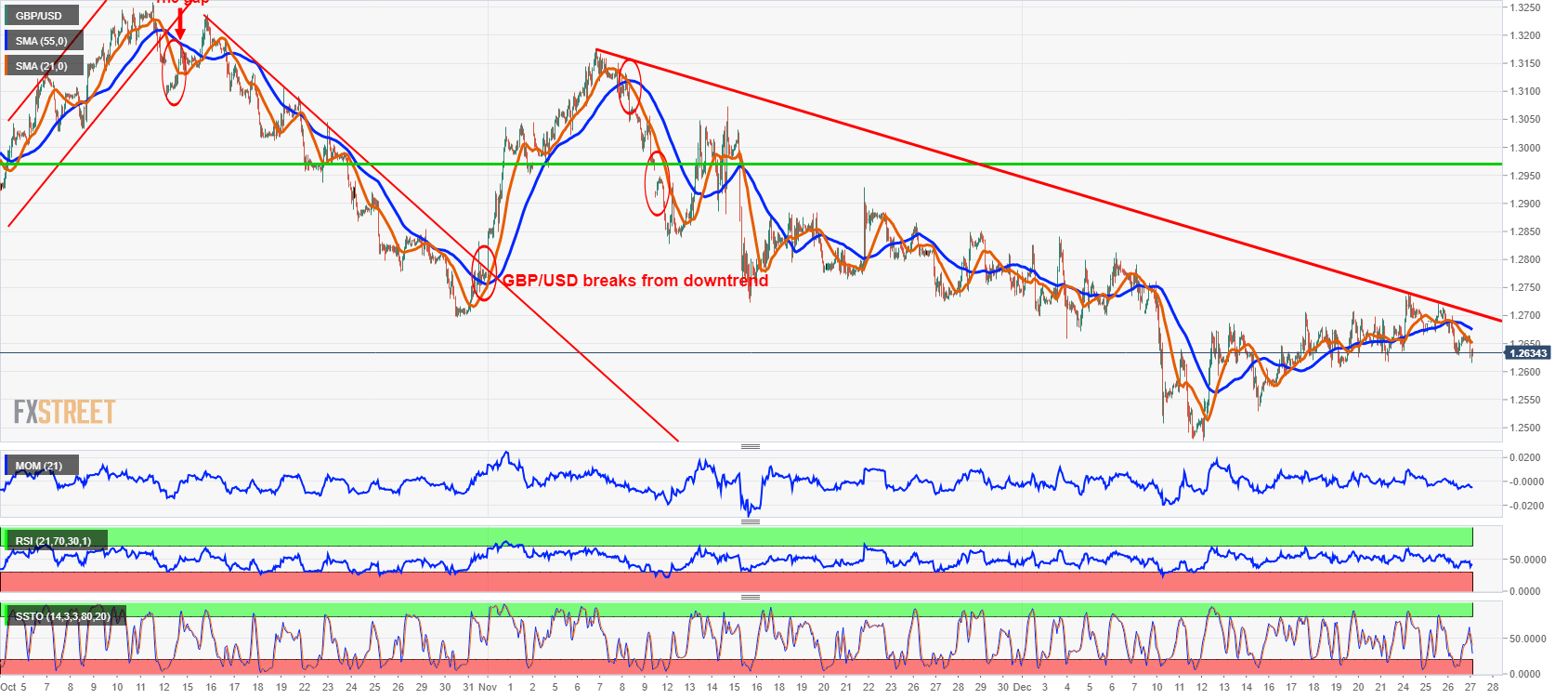
Task: Click the 1.3150 price axis label
Action: (x=1524, y=63)
